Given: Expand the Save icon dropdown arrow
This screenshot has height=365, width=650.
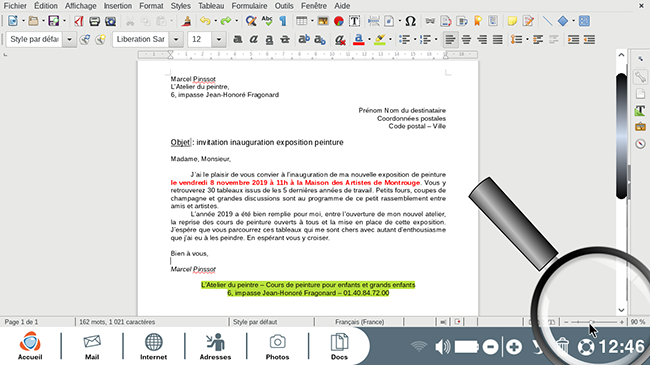Looking at the screenshot, I should [64, 21].
